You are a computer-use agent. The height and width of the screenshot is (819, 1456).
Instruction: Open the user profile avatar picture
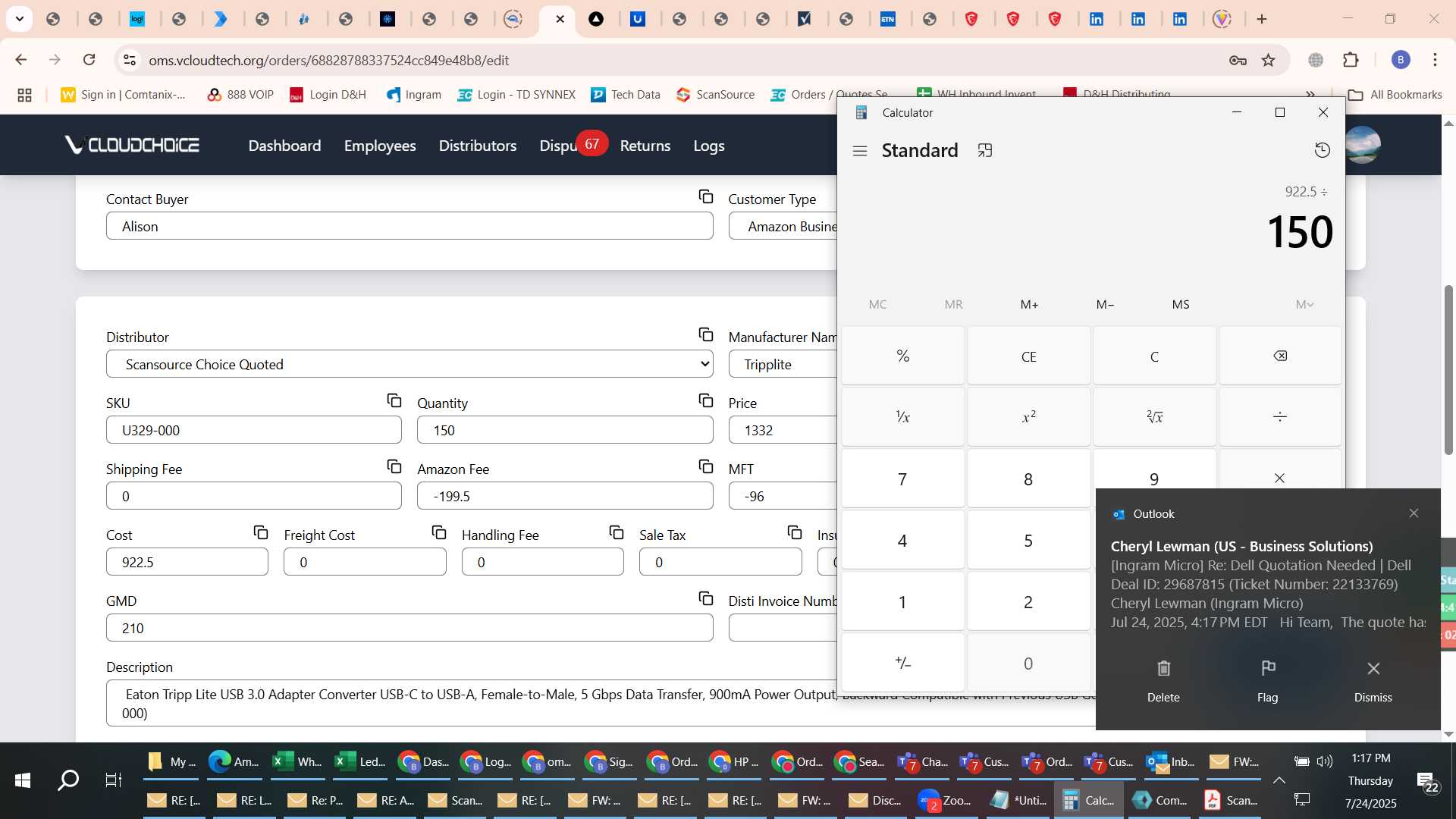[x=1363, y=144]
